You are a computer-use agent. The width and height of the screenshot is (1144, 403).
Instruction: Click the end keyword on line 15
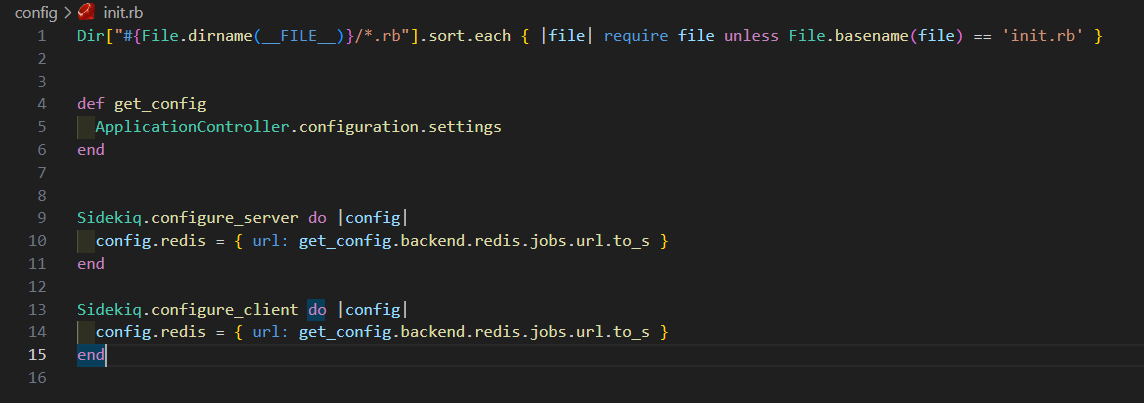pyautogui.click(x=91, y=356)
